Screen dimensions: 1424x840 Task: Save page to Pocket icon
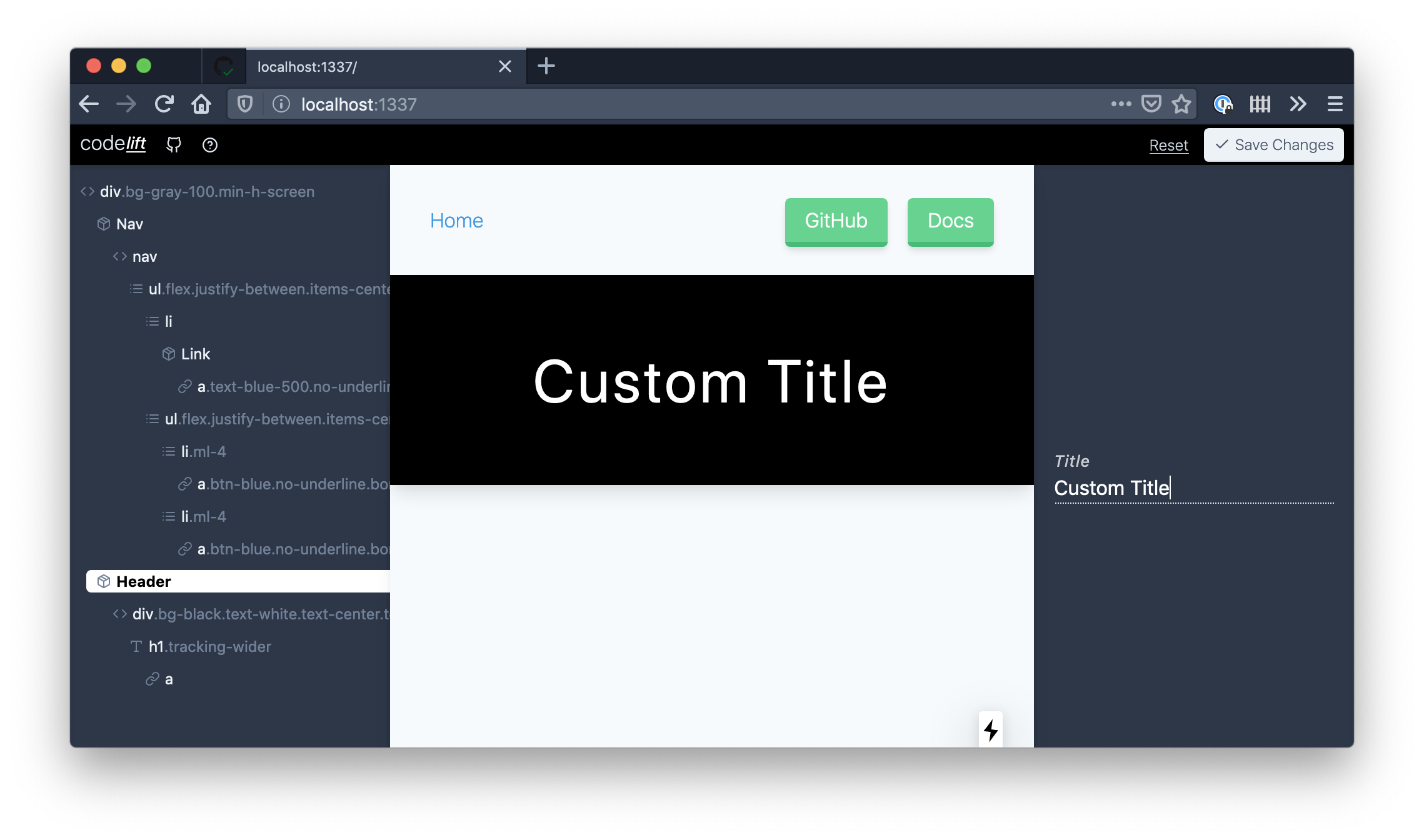click(x=1151, y=104)
